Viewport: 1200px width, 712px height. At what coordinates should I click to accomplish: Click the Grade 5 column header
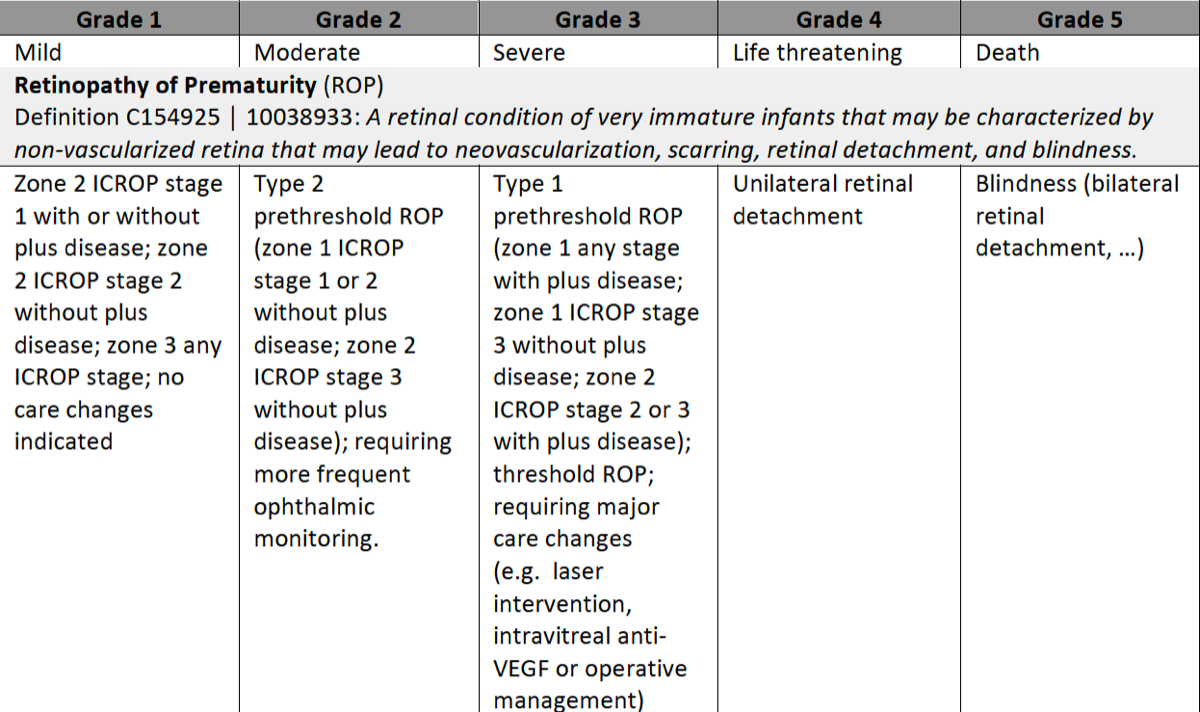click(x=1079, y=19)
